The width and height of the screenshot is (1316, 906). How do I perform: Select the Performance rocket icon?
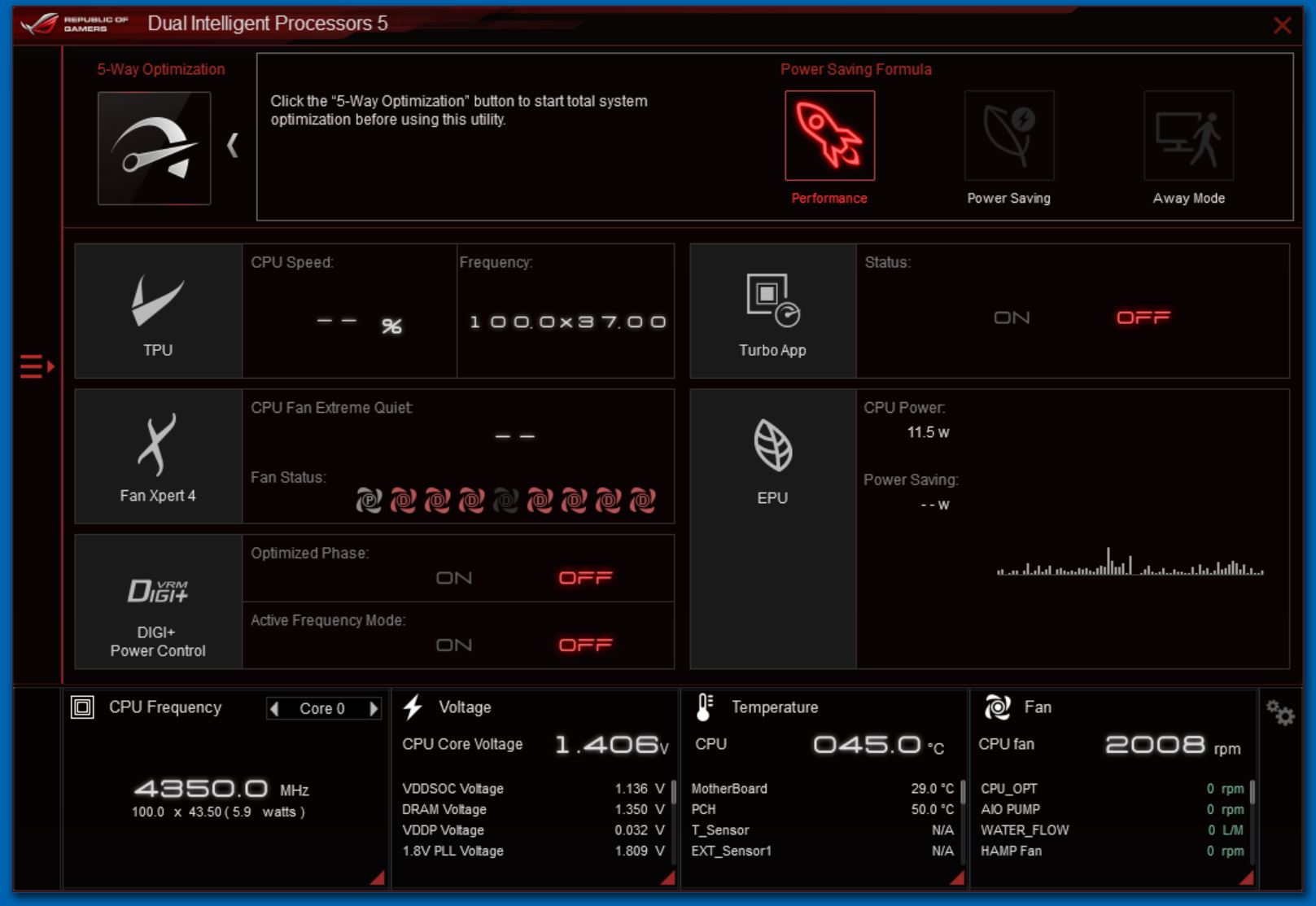point(829,135)
